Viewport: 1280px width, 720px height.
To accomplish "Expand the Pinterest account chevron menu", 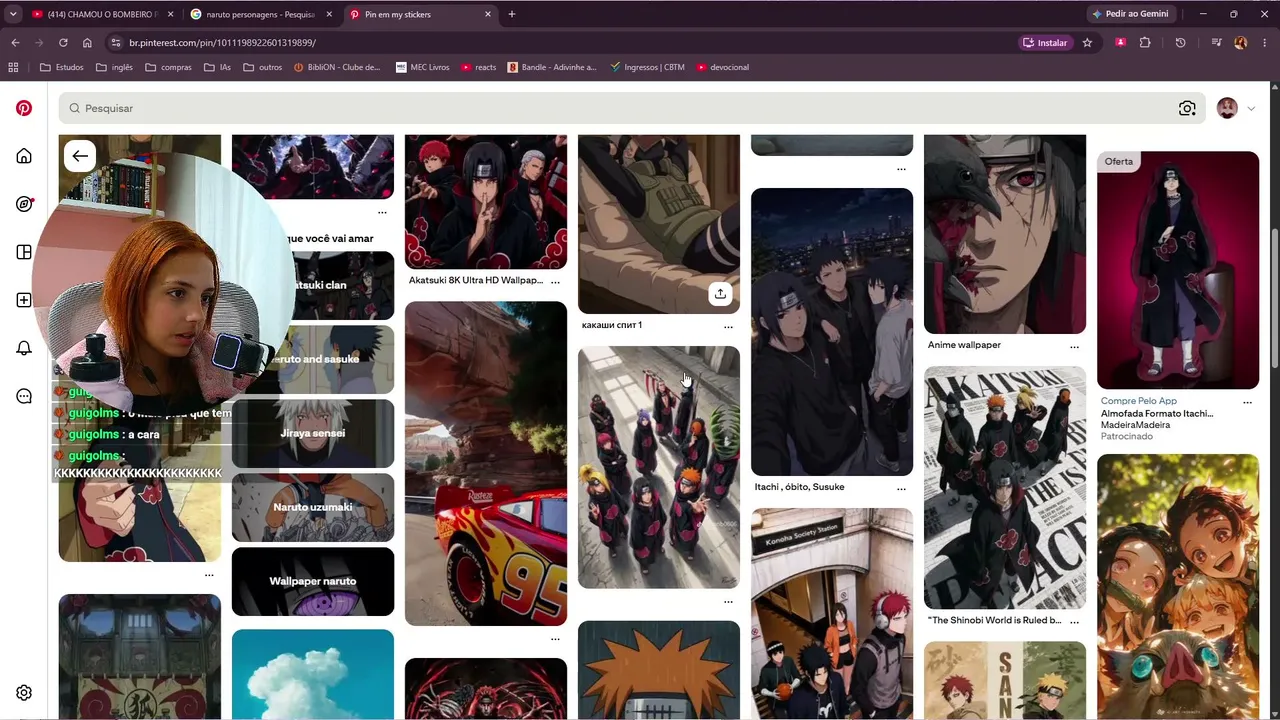I will tap(1251, 108).
